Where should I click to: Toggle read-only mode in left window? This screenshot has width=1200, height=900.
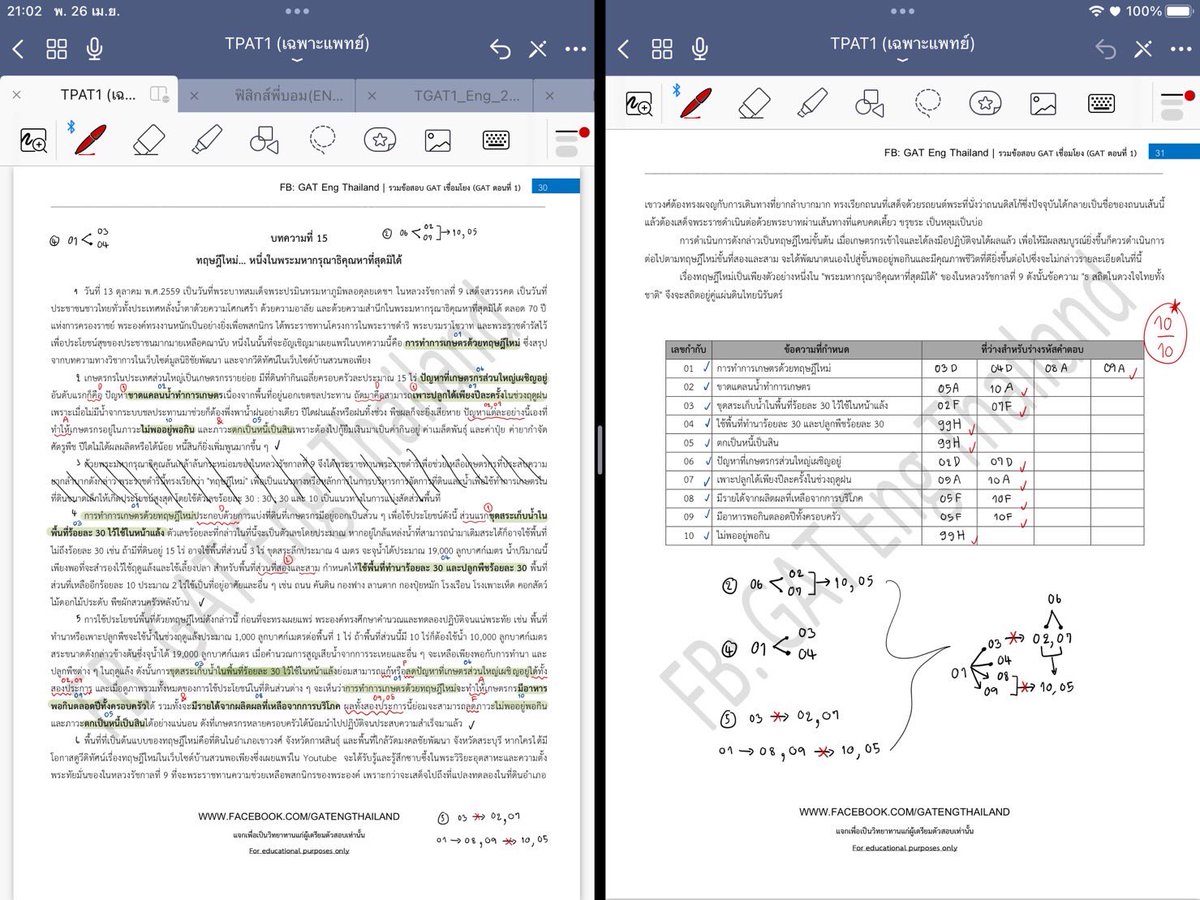pyautogui.click(x=537, y=49)
